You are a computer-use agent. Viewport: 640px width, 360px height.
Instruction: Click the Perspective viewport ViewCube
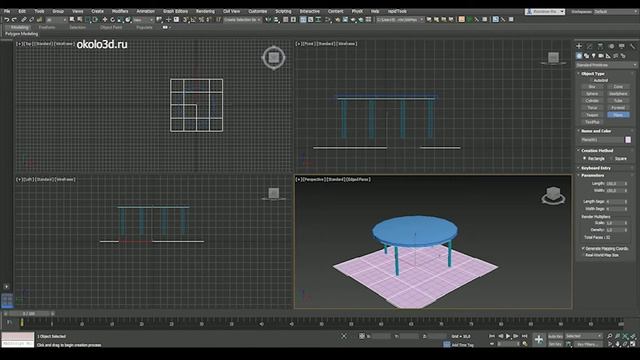pos(553,195)
